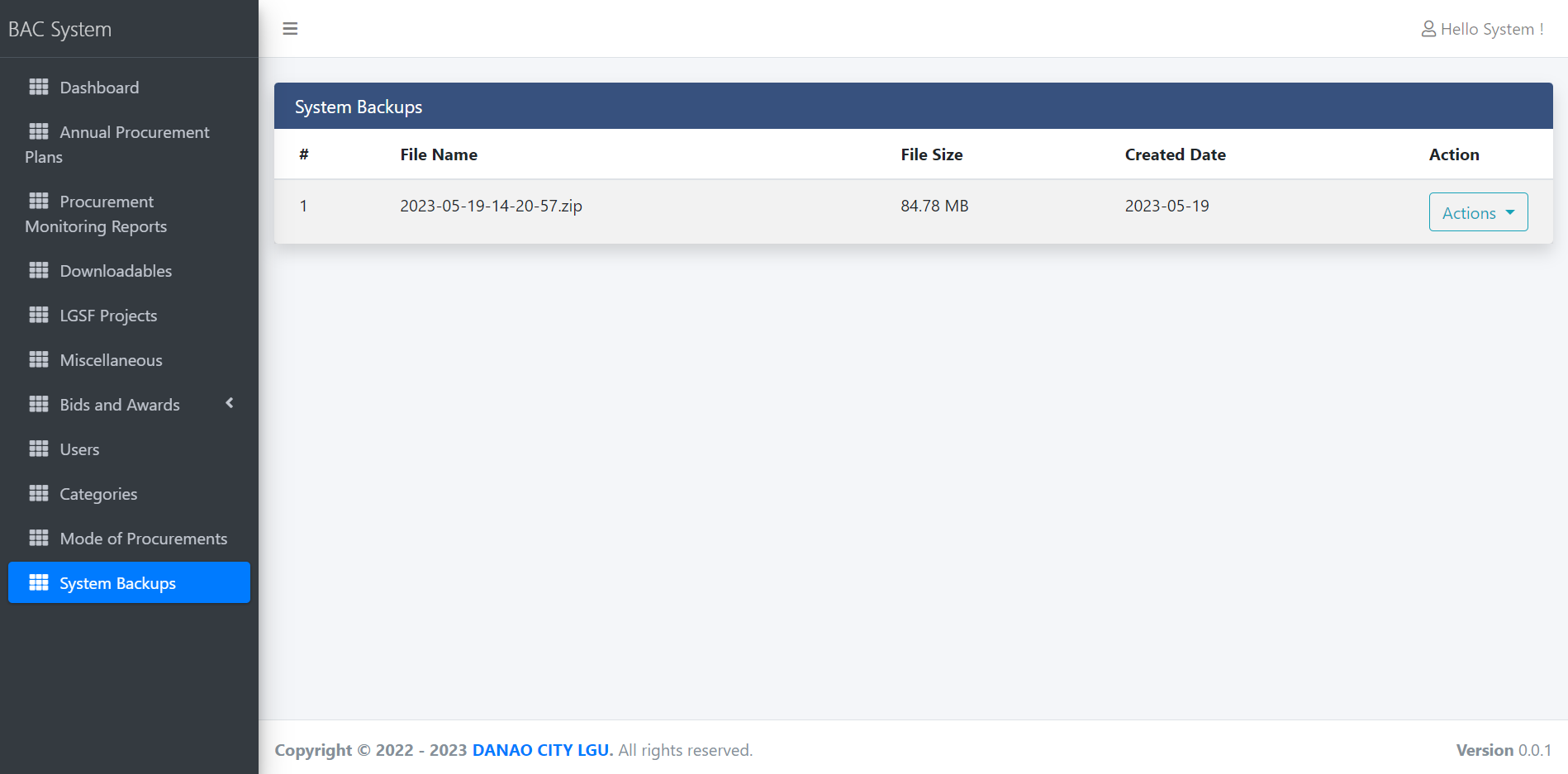Click the Users grid icon
Screen dimensions: 1568x774
(x=39, y=449)
